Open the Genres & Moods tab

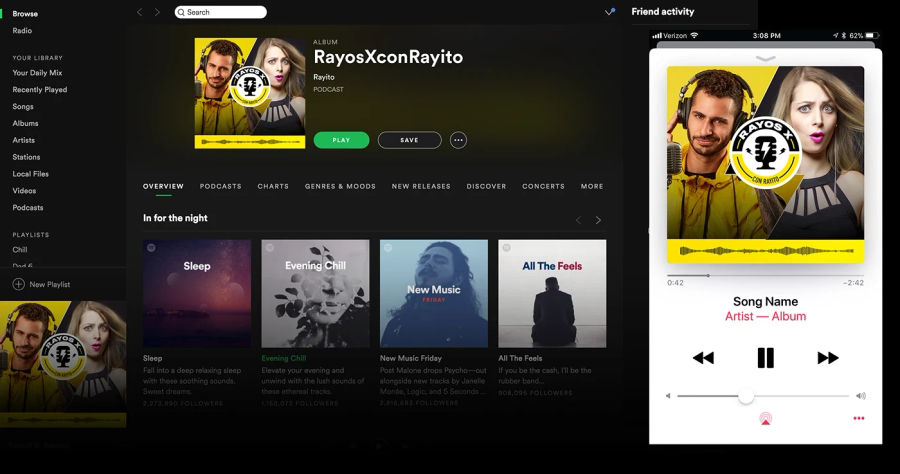(x=340, y=187)
